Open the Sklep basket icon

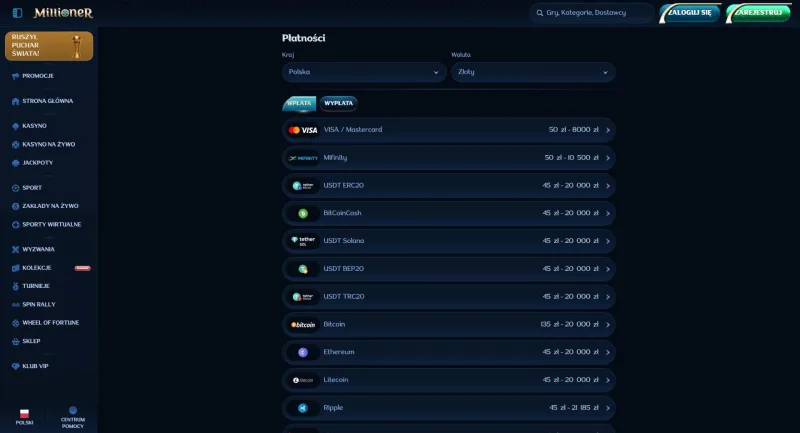coord(15,341)
